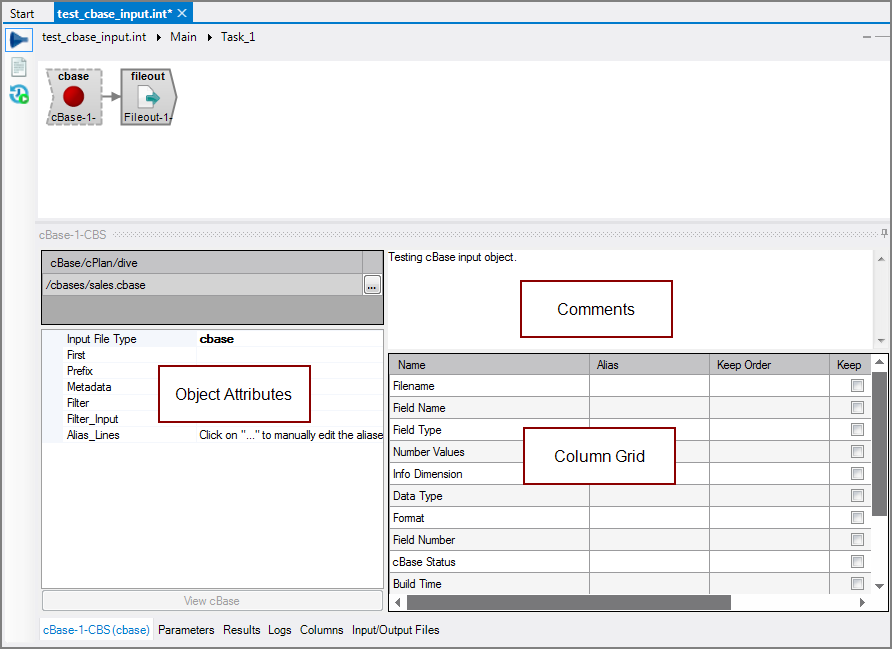This screenshot has height=649, width=892.
Task: Click the ellipsis to edit the alias lines
Action: [371, 287]
